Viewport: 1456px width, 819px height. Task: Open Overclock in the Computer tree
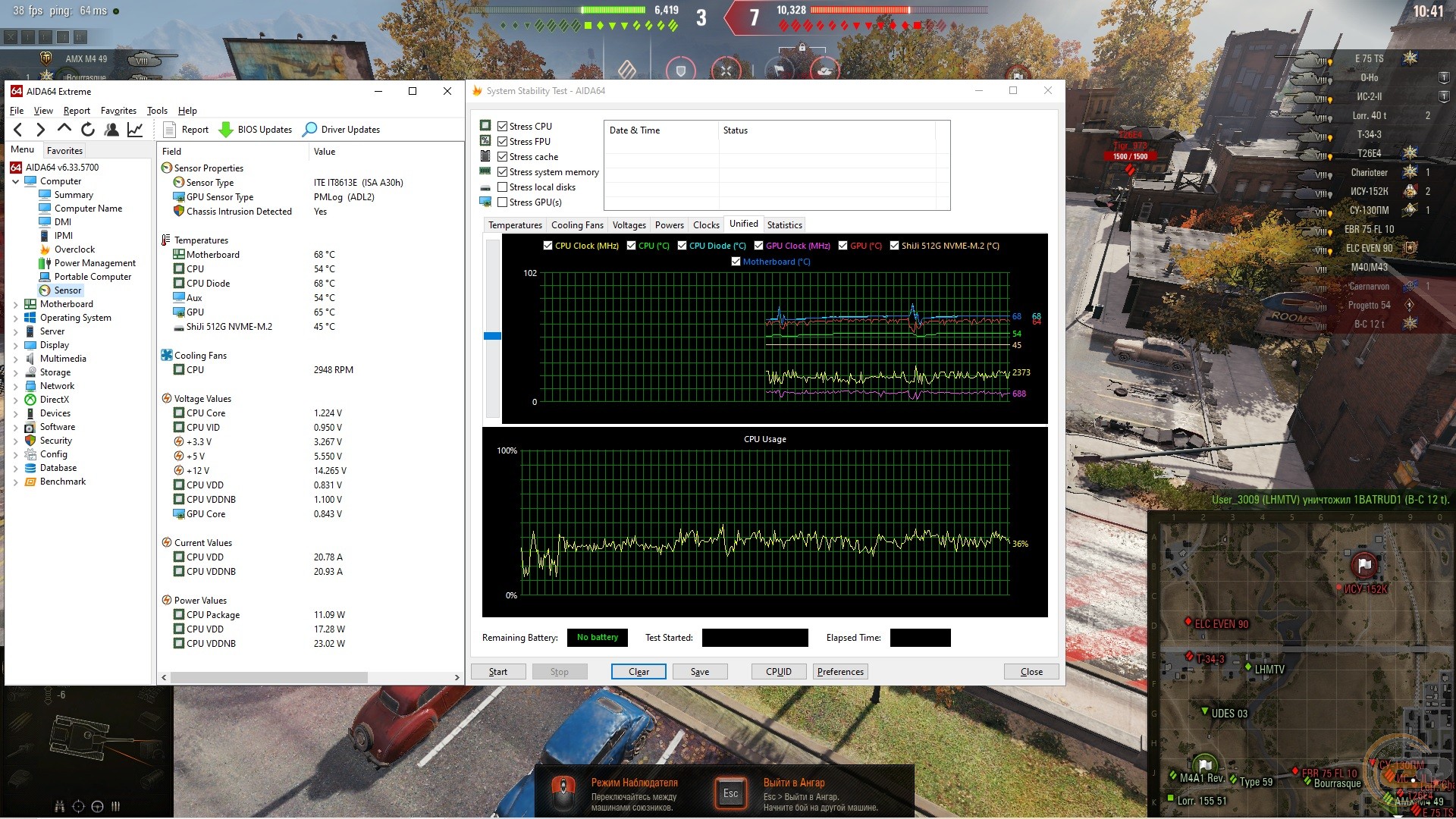[x=67, y=249]
